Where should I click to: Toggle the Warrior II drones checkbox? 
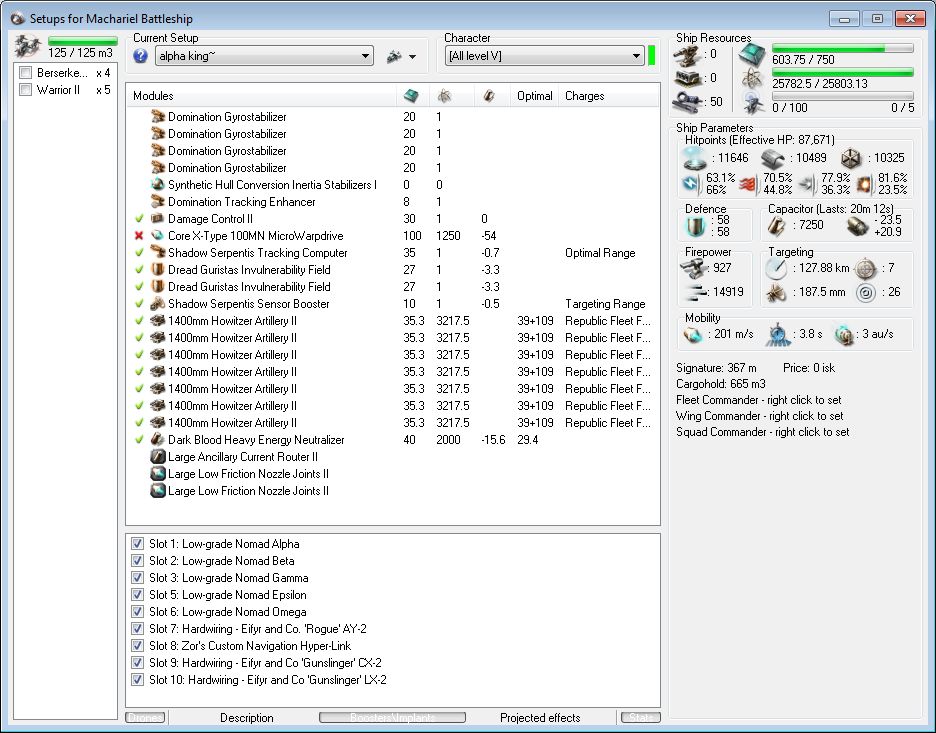[x=26, y=90]
